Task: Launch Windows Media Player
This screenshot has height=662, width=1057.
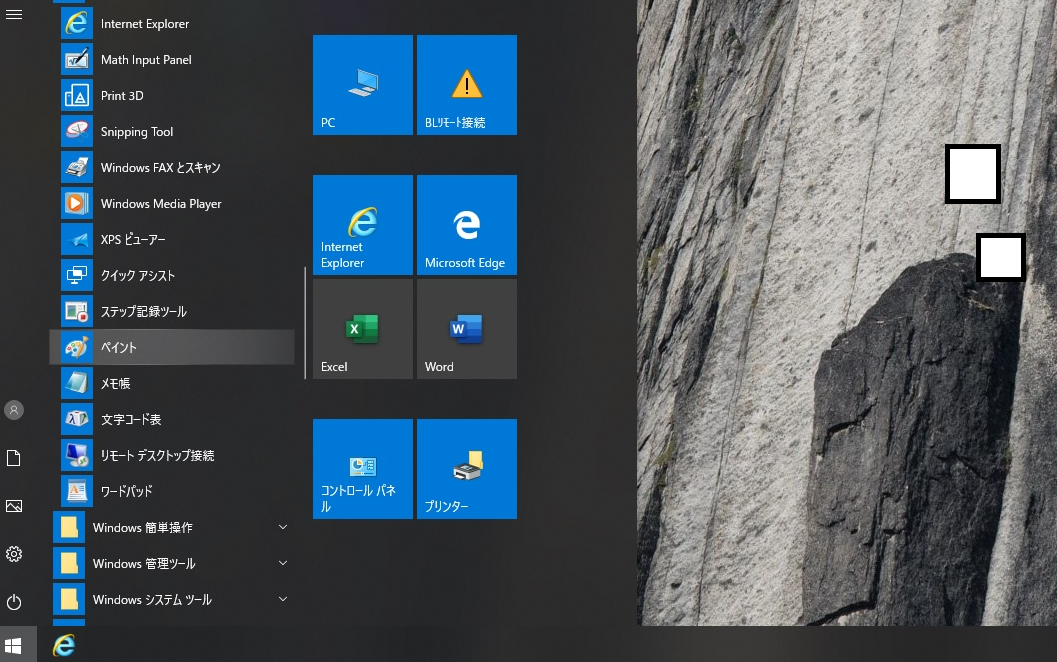Action: [x=172, y=204]
